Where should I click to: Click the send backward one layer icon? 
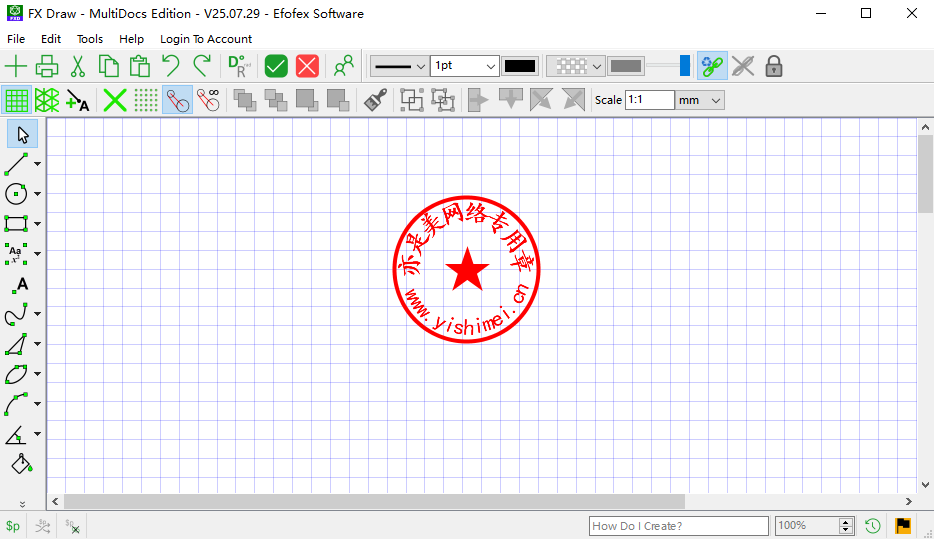point(307,100)
